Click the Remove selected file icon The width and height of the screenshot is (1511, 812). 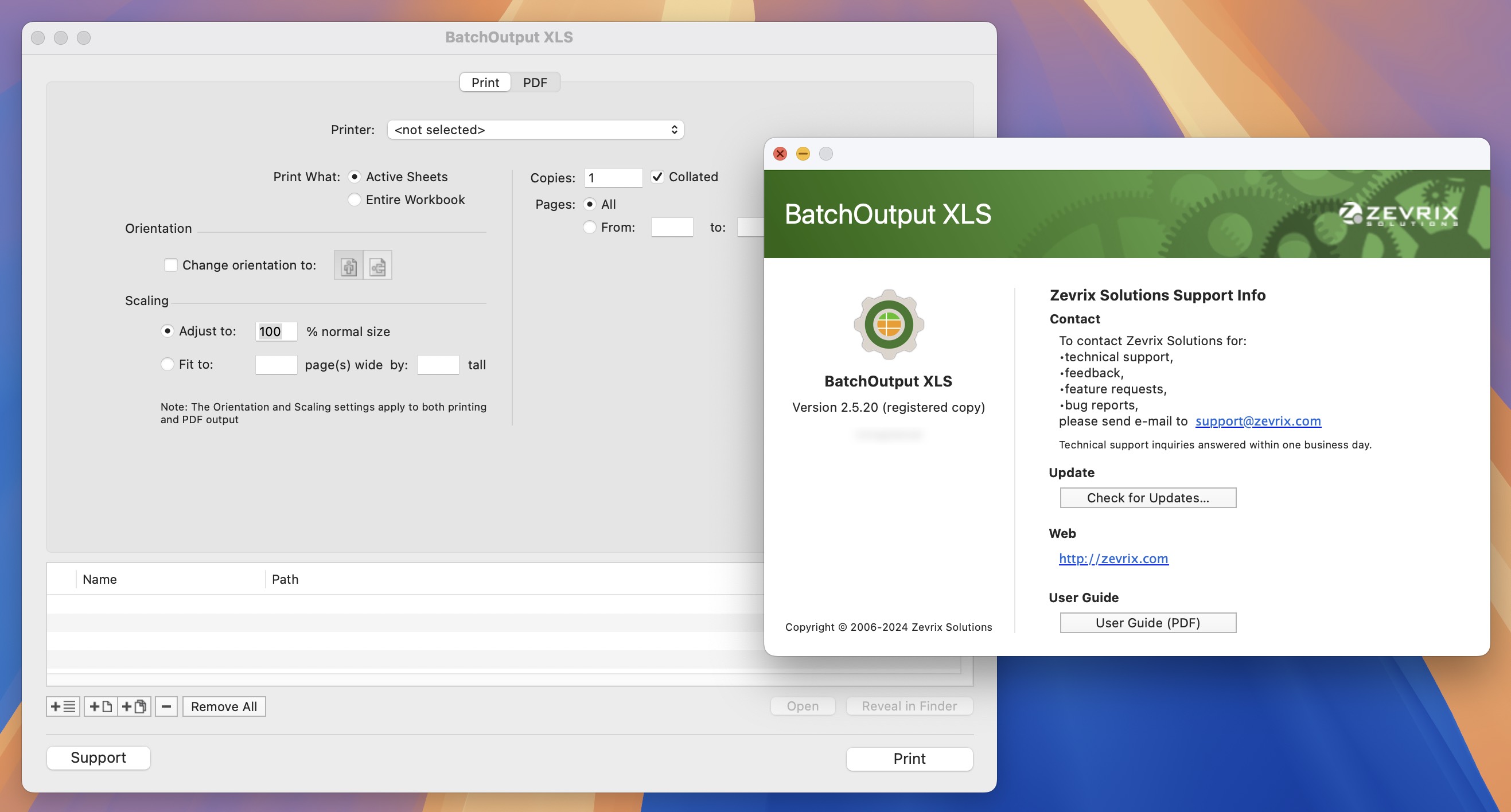pyautogui.click(x=165, y=707)
